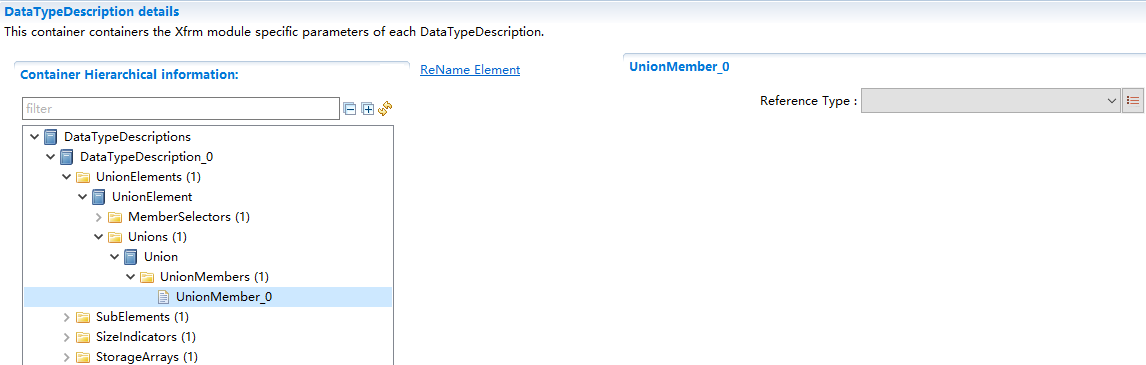The height and width of the screenshot is (365, 1146).
Task: Click DataTypeDescription_0 container icon
Action: 67,157
